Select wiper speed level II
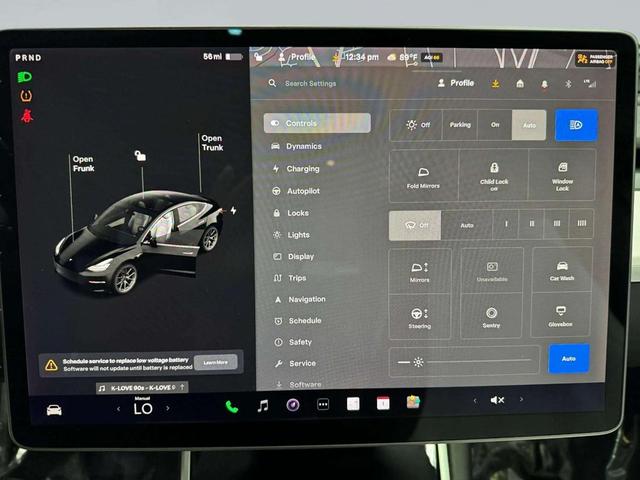This screenshot has height=480, width=640. point(531,224)
